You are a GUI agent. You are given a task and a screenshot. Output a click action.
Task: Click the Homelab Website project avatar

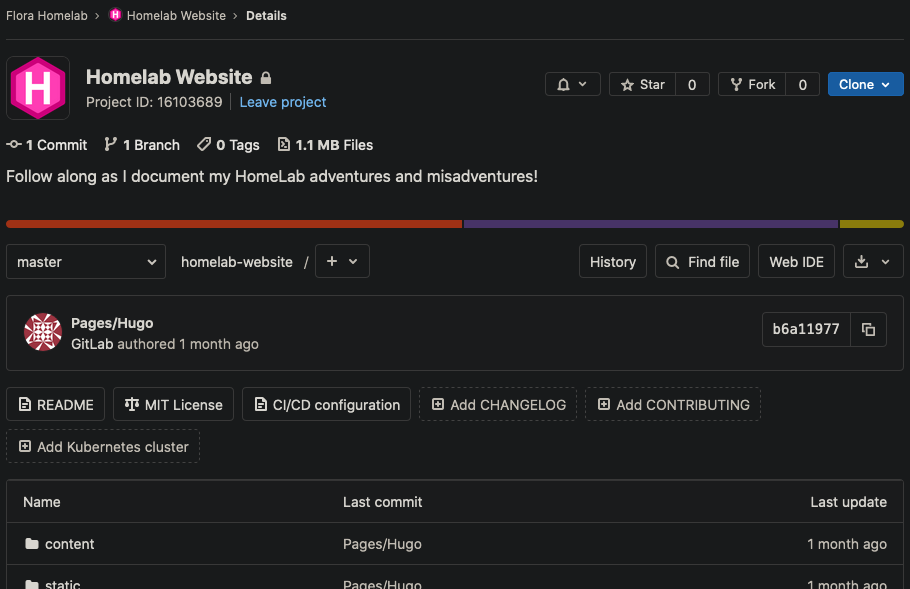tap(38, 87)
